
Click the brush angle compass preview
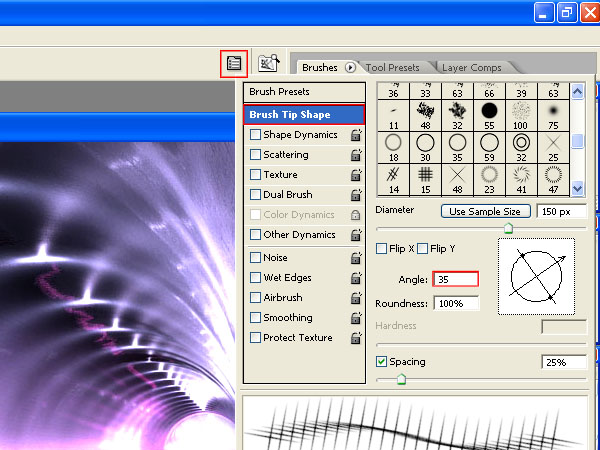536,276
